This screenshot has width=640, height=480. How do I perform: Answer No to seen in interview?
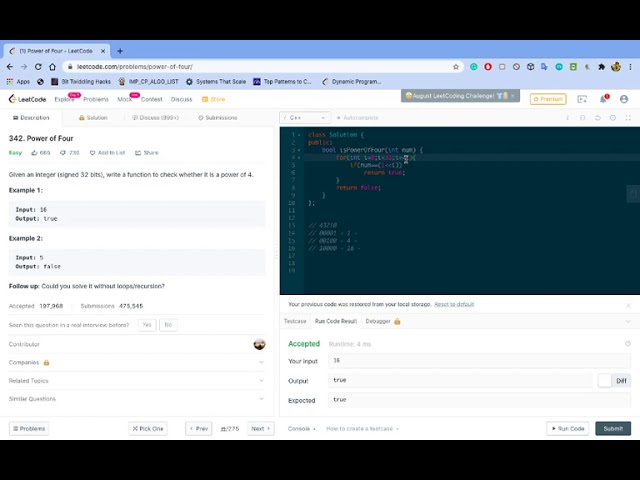168,325
